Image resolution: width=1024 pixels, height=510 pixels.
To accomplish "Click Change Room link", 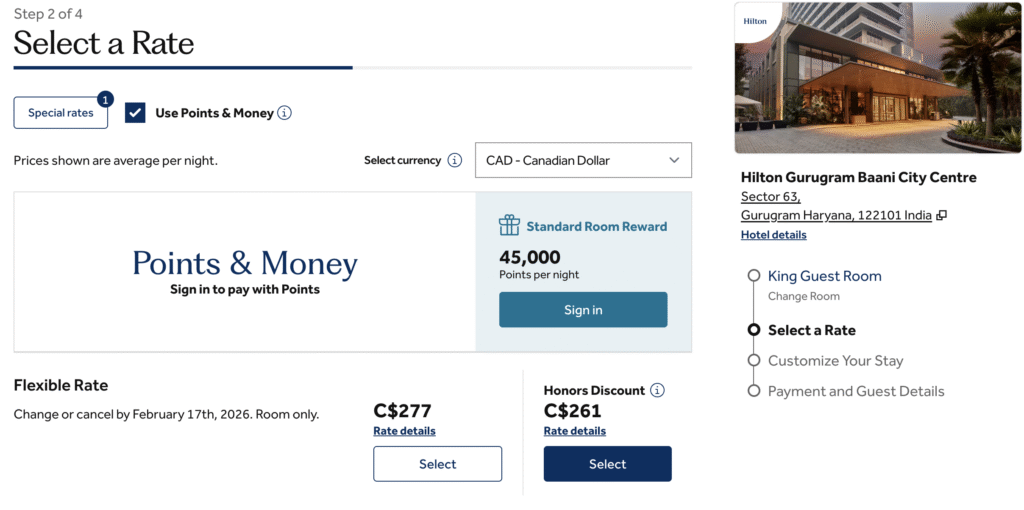I will pos(803,296).
